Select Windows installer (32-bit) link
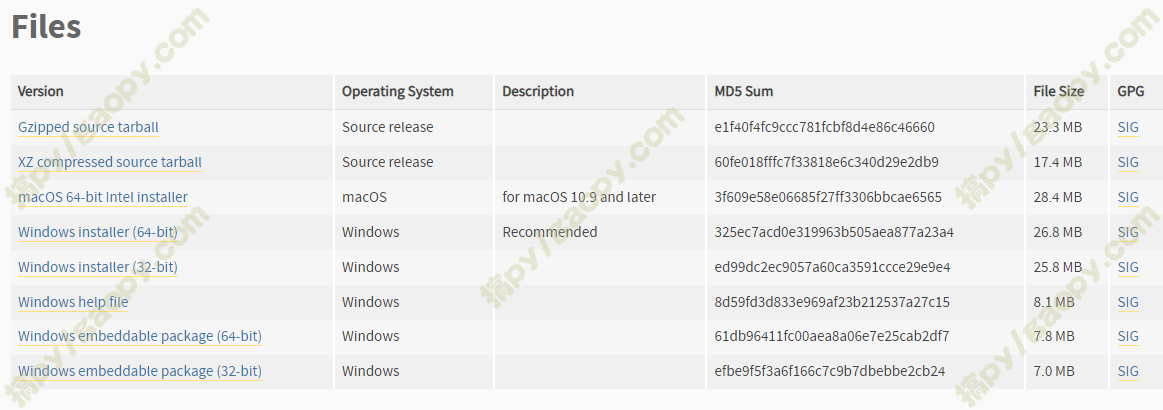The image size is (1163, 410). (x=98, y=267)
